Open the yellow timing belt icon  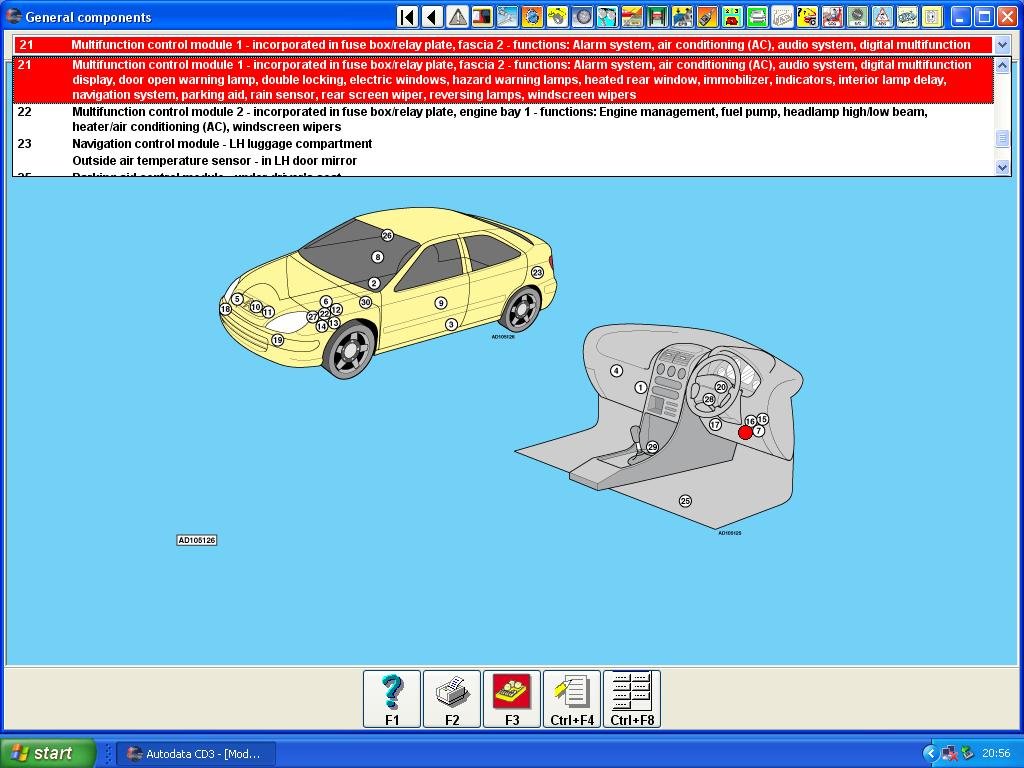tap(557, 16)
